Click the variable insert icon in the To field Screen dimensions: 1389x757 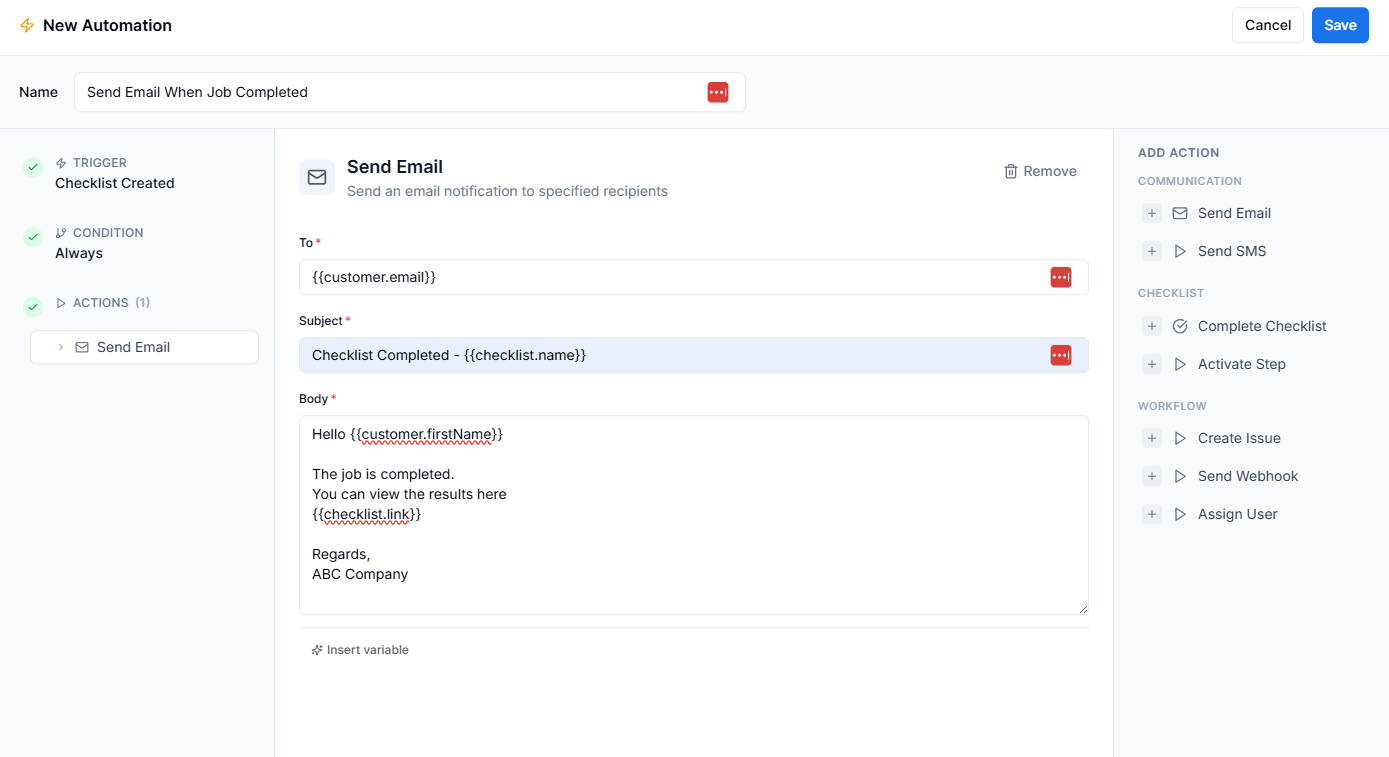pos(1061,277)
